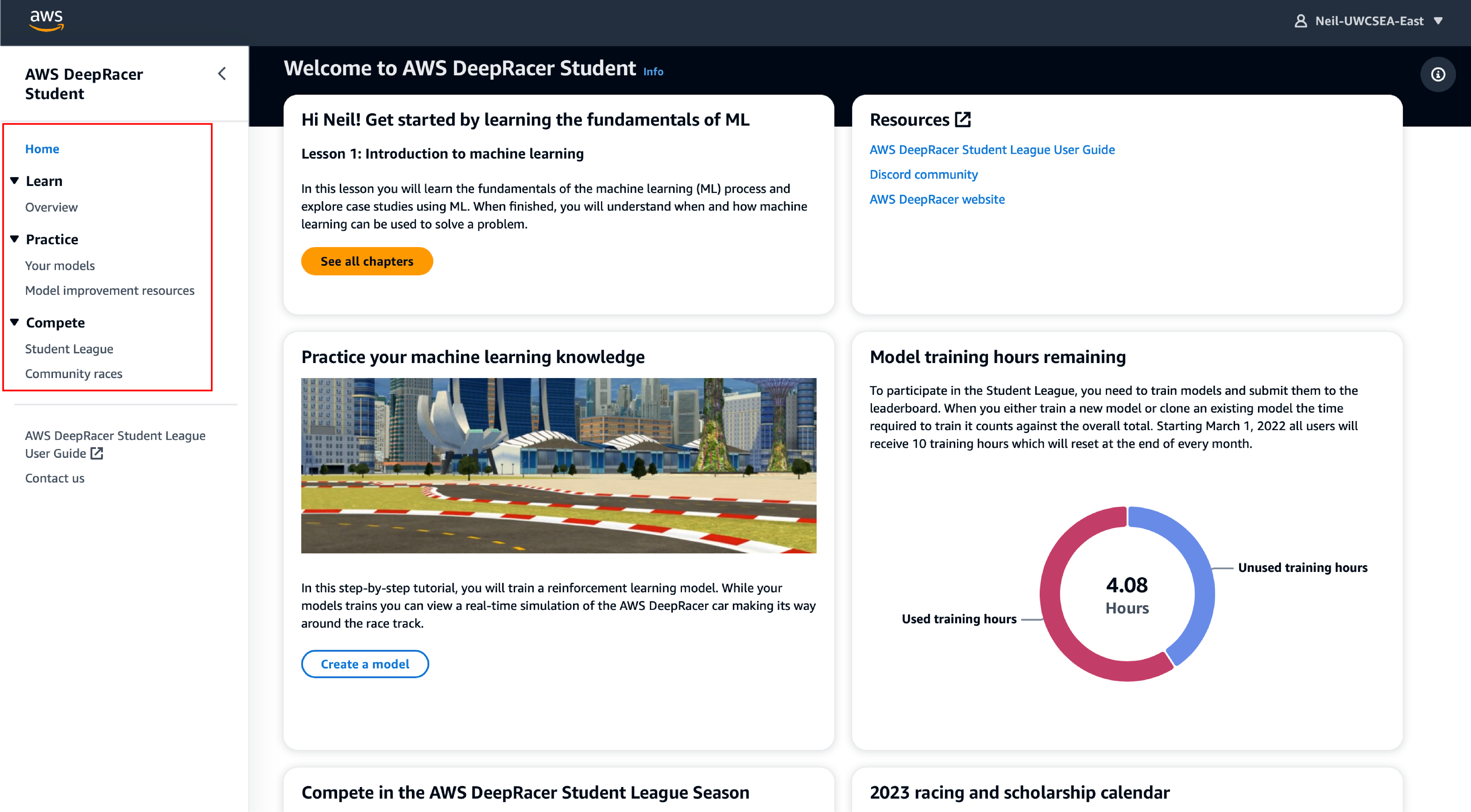The width and height of the screenshot is (1471, 812).
Task: Open account dropdown arrow next to Neil-UWCSEA-East
Action: tap(1438, 21)
